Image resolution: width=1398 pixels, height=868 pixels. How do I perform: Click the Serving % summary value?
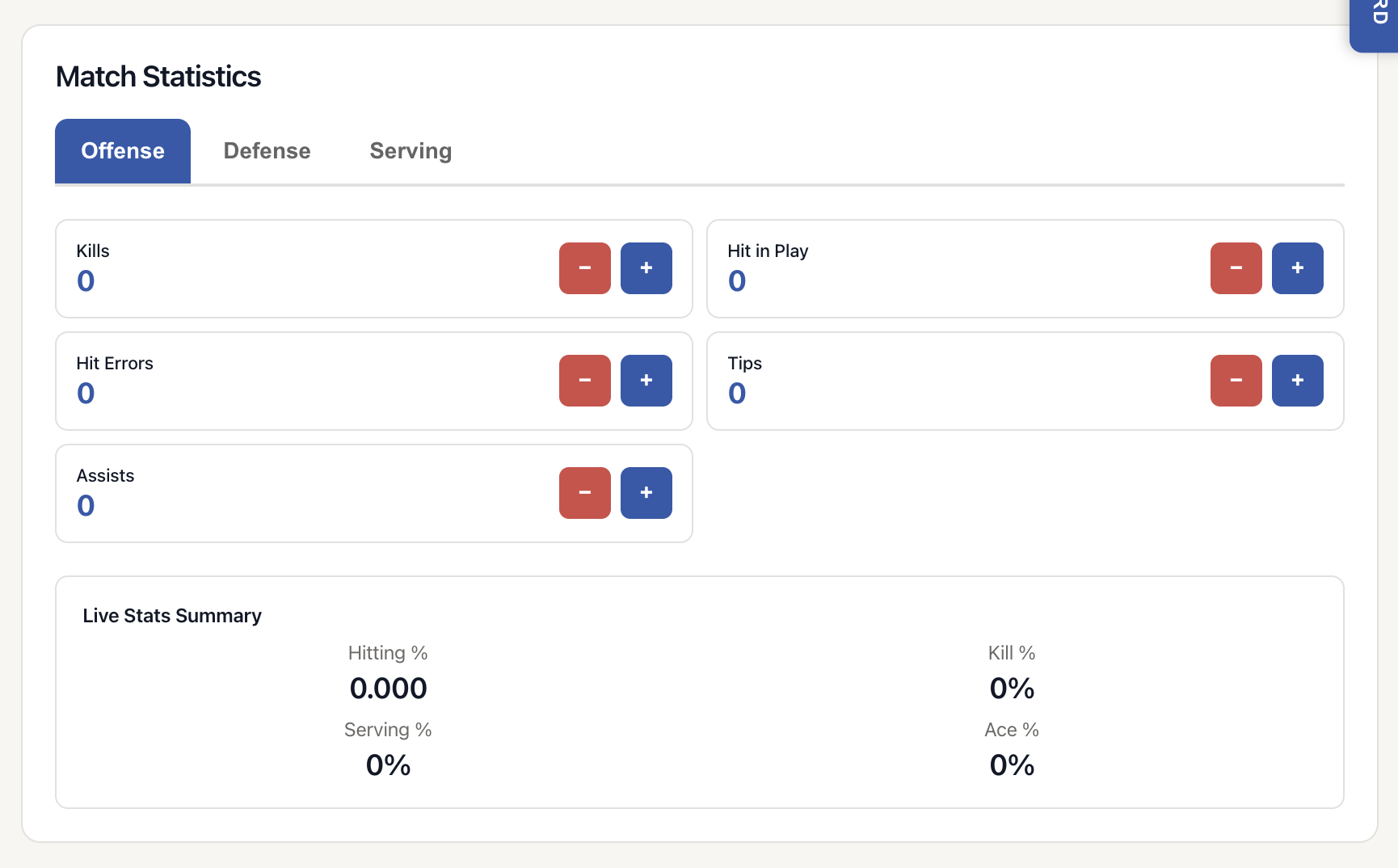point(388,765)
